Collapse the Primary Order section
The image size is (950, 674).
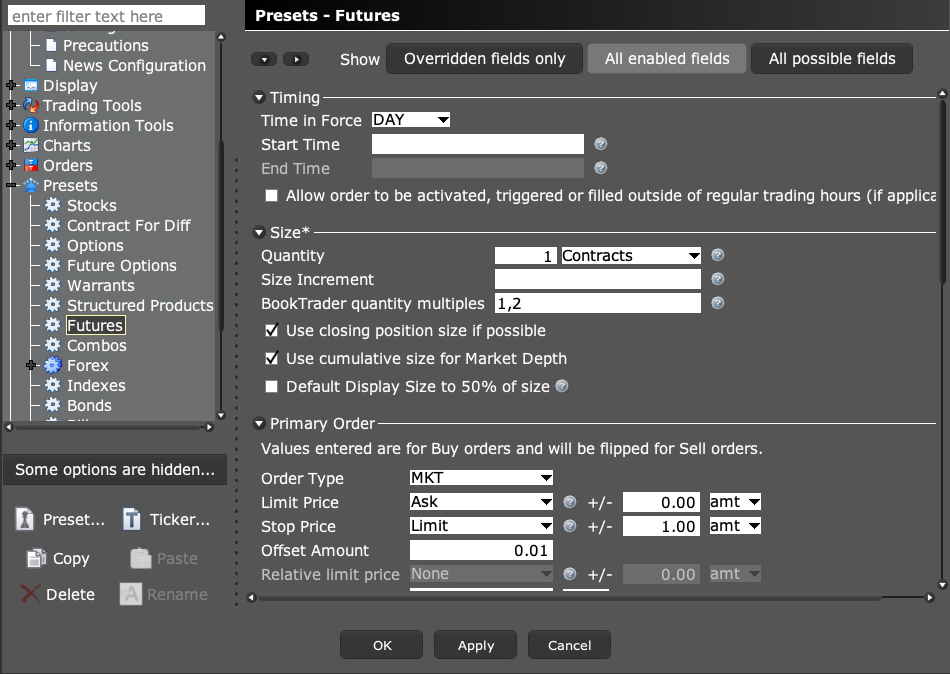coord(259,424)
